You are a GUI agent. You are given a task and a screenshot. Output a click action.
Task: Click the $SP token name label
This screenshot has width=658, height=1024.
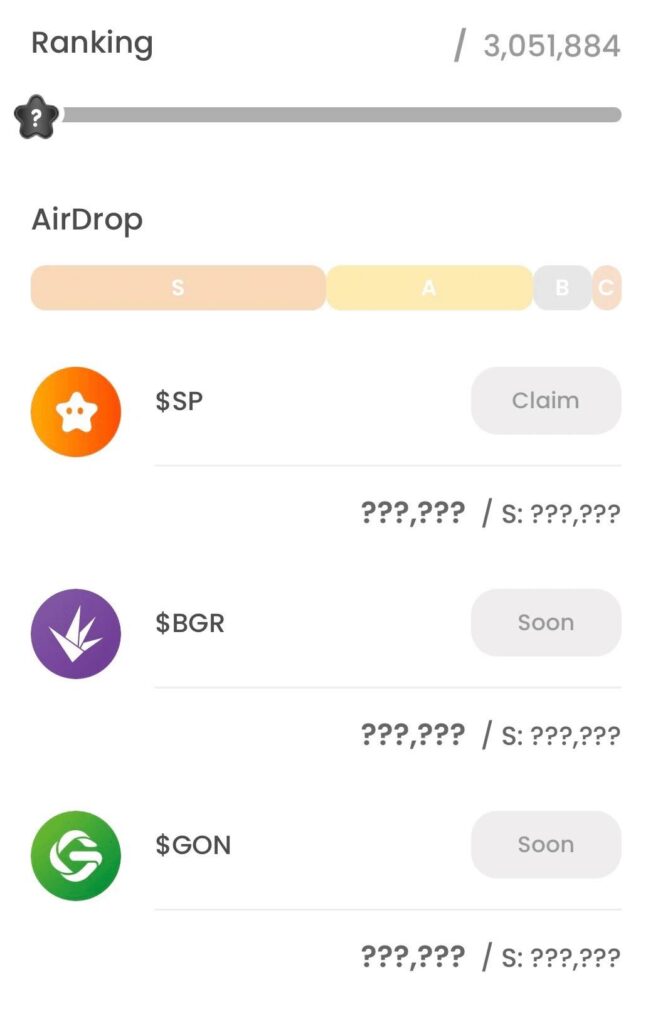[179, 400]
